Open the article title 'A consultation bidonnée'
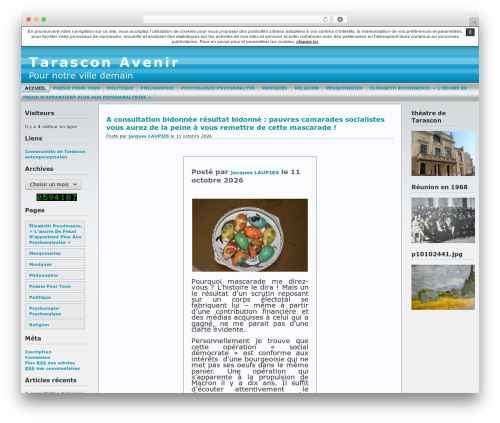 245,123
